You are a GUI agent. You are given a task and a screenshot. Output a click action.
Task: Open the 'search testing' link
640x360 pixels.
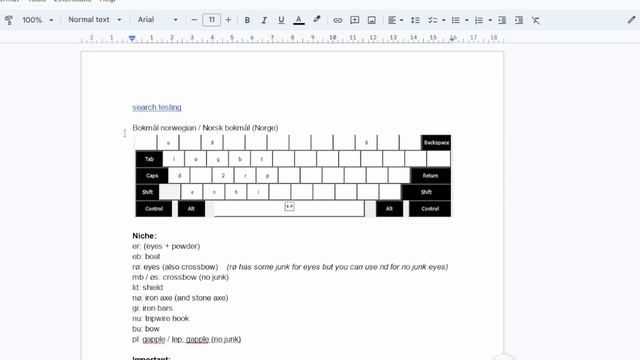pos(157,107)
